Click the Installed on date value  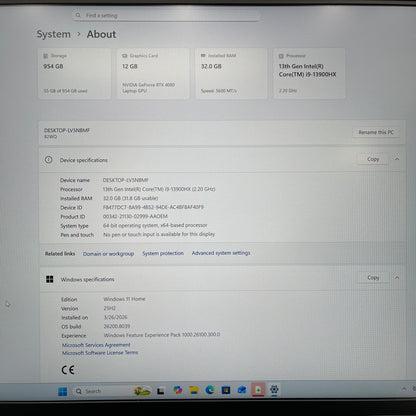tap(115, 317)
